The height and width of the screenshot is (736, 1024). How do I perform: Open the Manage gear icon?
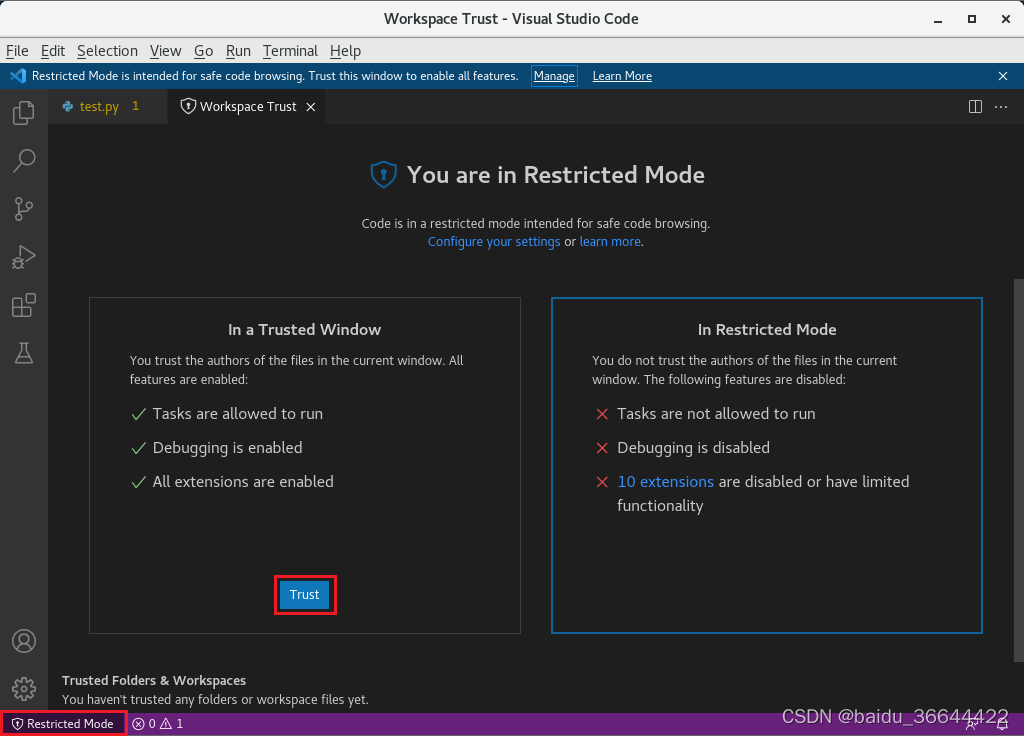(x=24, y=689)
